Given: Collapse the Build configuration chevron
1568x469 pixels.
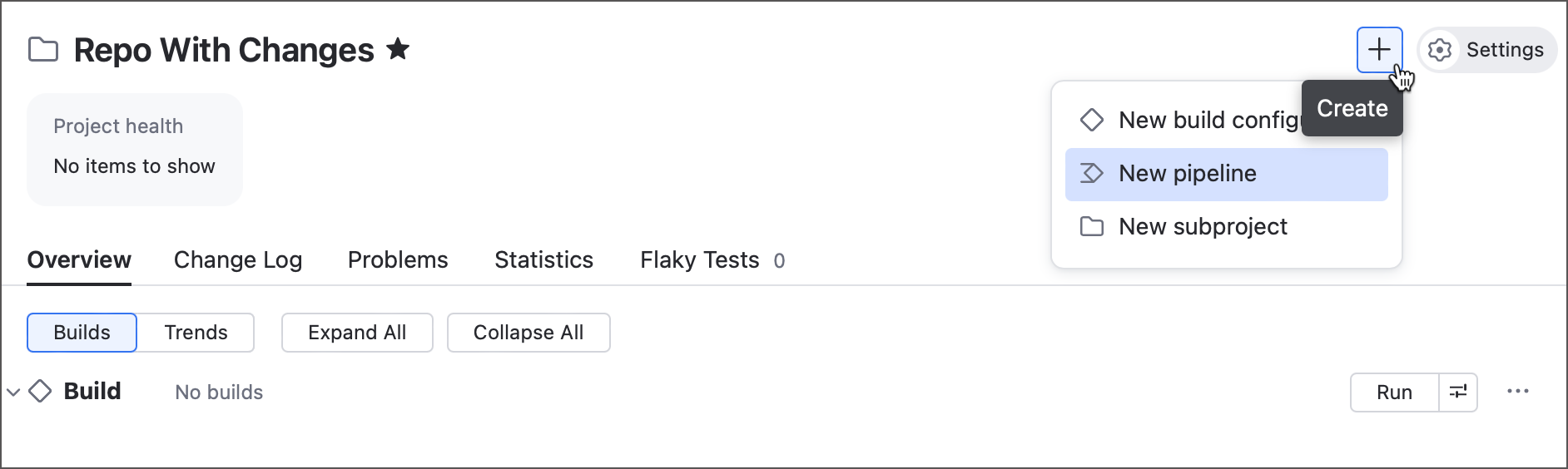Looking at the screenshot, I should click(13, 392).
